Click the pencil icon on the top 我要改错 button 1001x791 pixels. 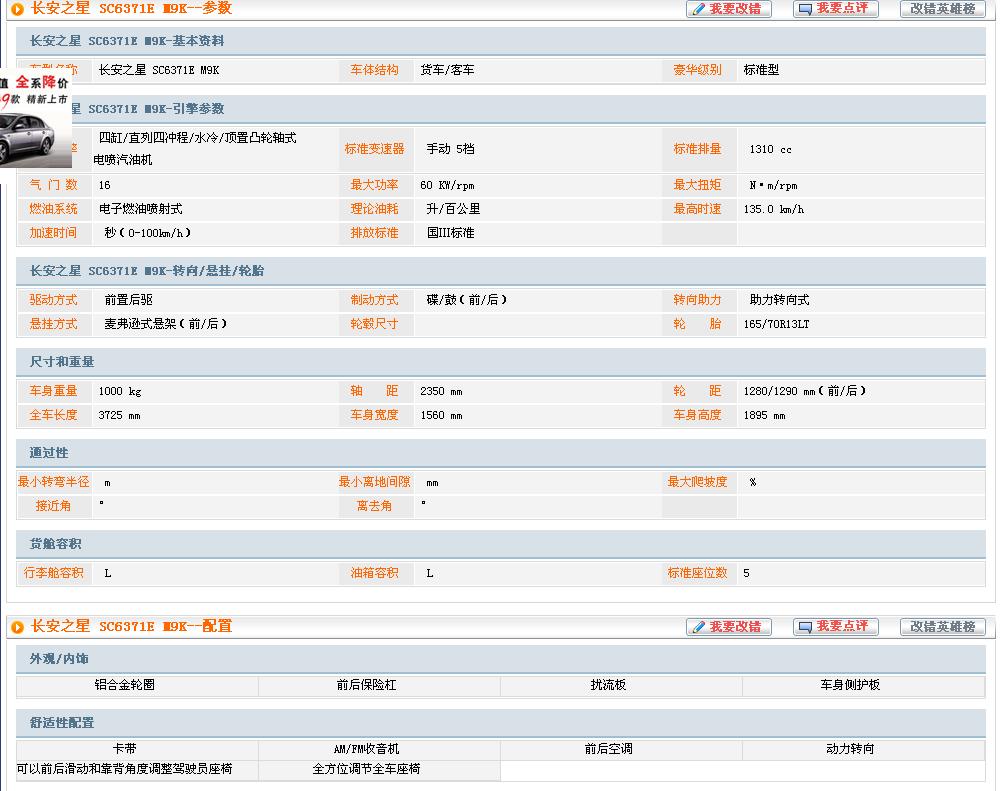698,9
